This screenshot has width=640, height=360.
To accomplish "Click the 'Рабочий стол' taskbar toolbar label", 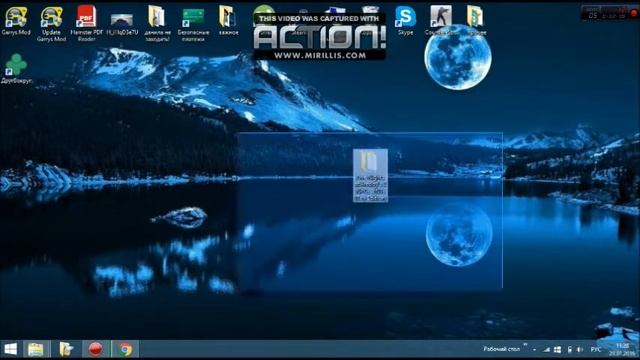I will (x=501, y=349).
